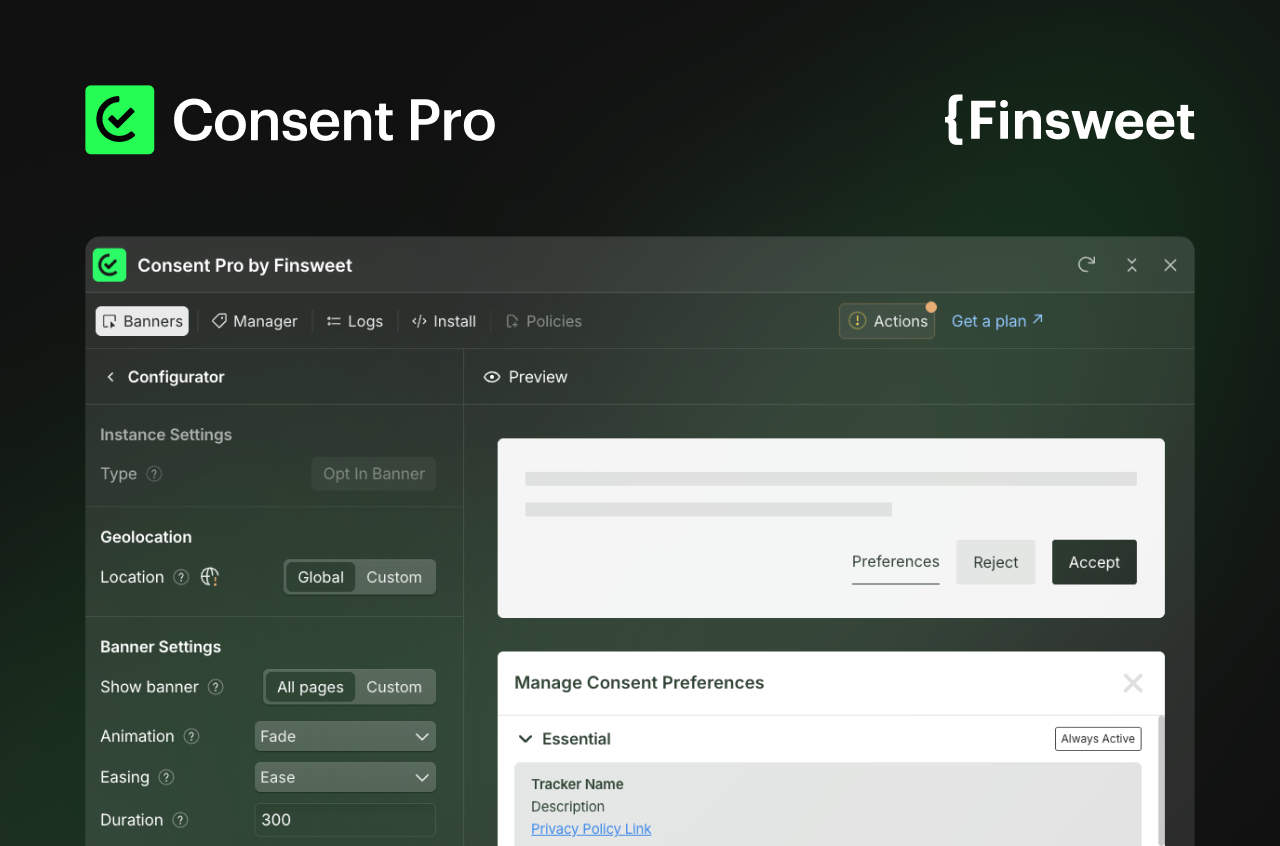Collapse the Essential category
1280x846 pixels.
pos(525,739)
